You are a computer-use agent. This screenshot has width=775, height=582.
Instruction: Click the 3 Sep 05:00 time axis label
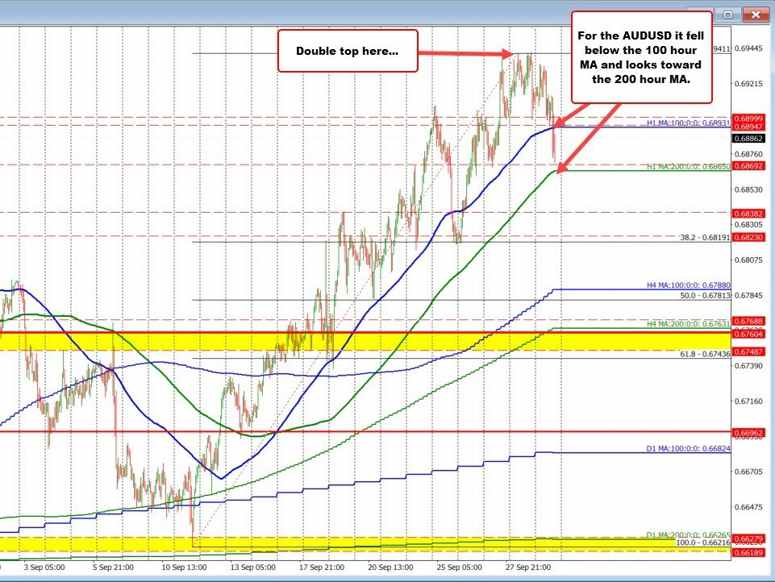click(x=44, y=567)
